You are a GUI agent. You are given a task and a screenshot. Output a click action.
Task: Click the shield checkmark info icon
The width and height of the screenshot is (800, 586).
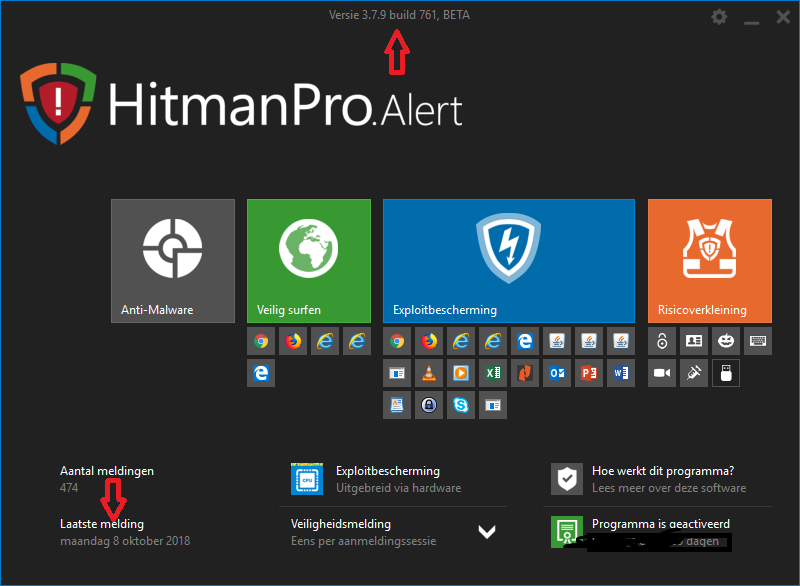pos(567,479)
